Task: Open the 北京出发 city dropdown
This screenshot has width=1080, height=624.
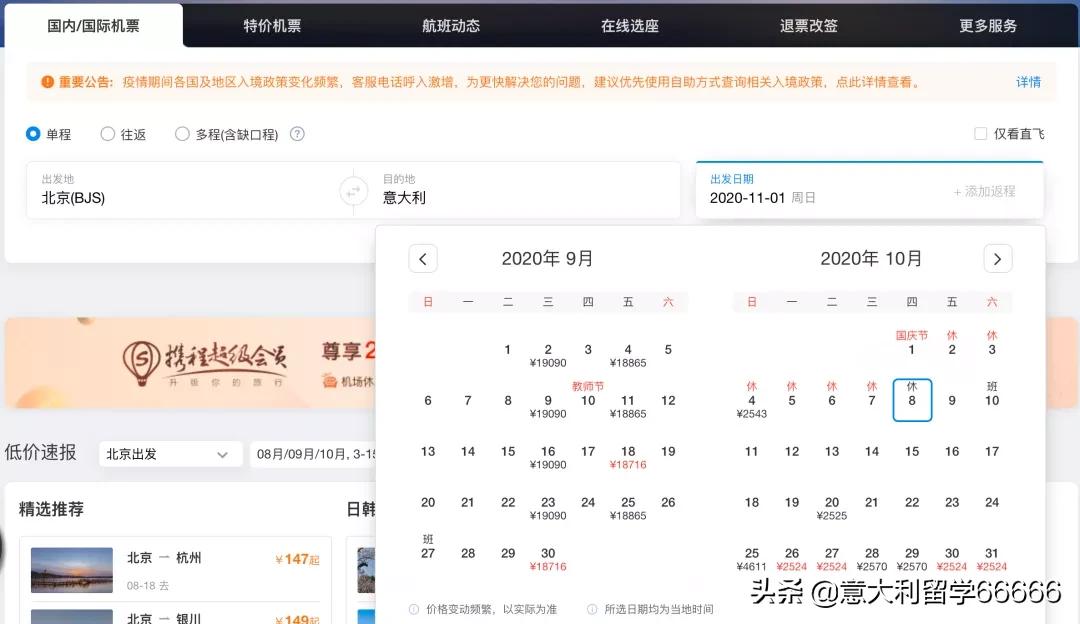Action: [169, 454]
